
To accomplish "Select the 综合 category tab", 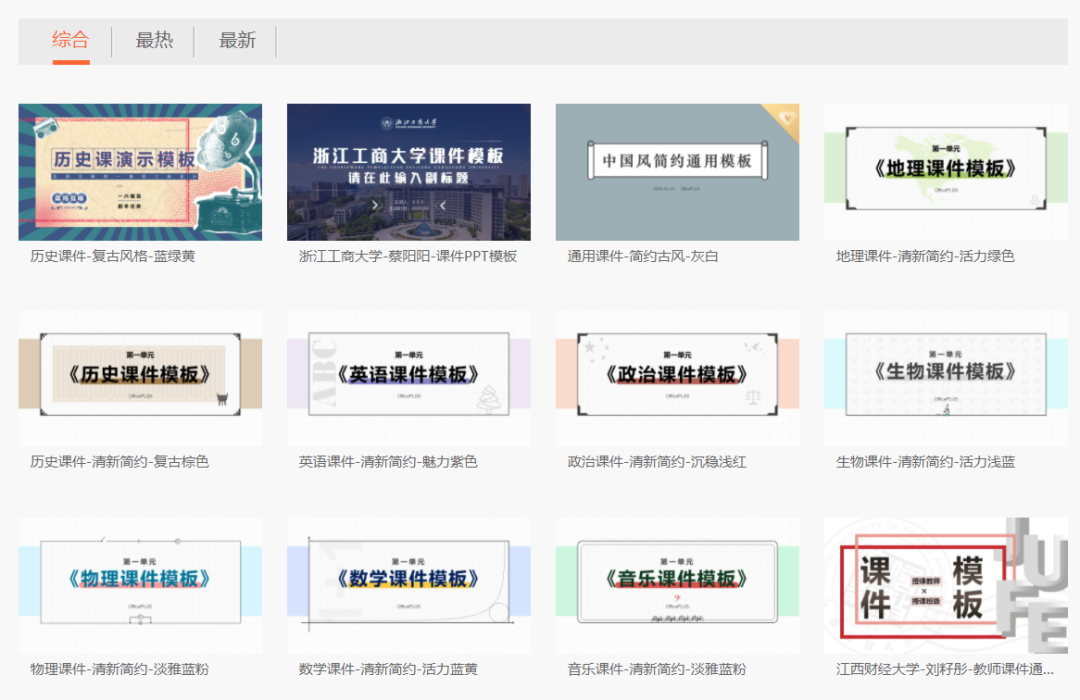I will point(71,41).
